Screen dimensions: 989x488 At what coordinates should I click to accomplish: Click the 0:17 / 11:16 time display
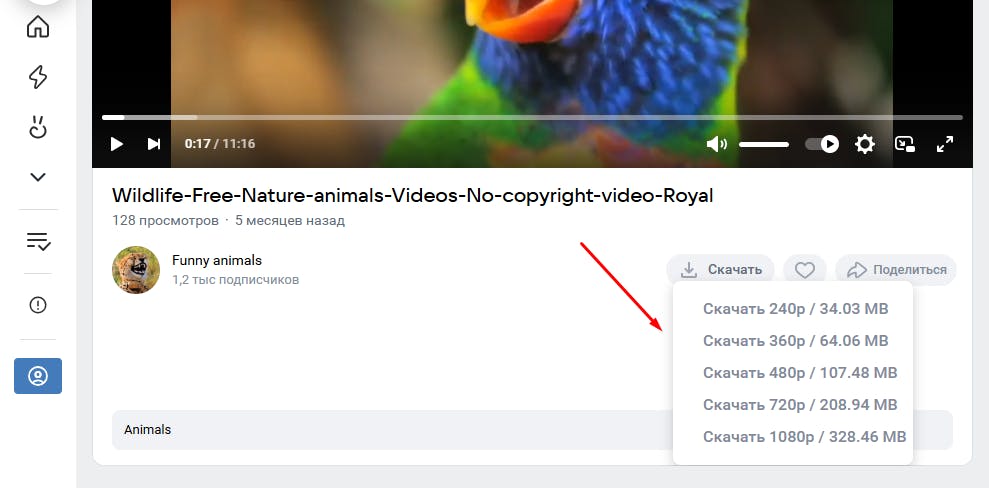(x=219, y=144)
